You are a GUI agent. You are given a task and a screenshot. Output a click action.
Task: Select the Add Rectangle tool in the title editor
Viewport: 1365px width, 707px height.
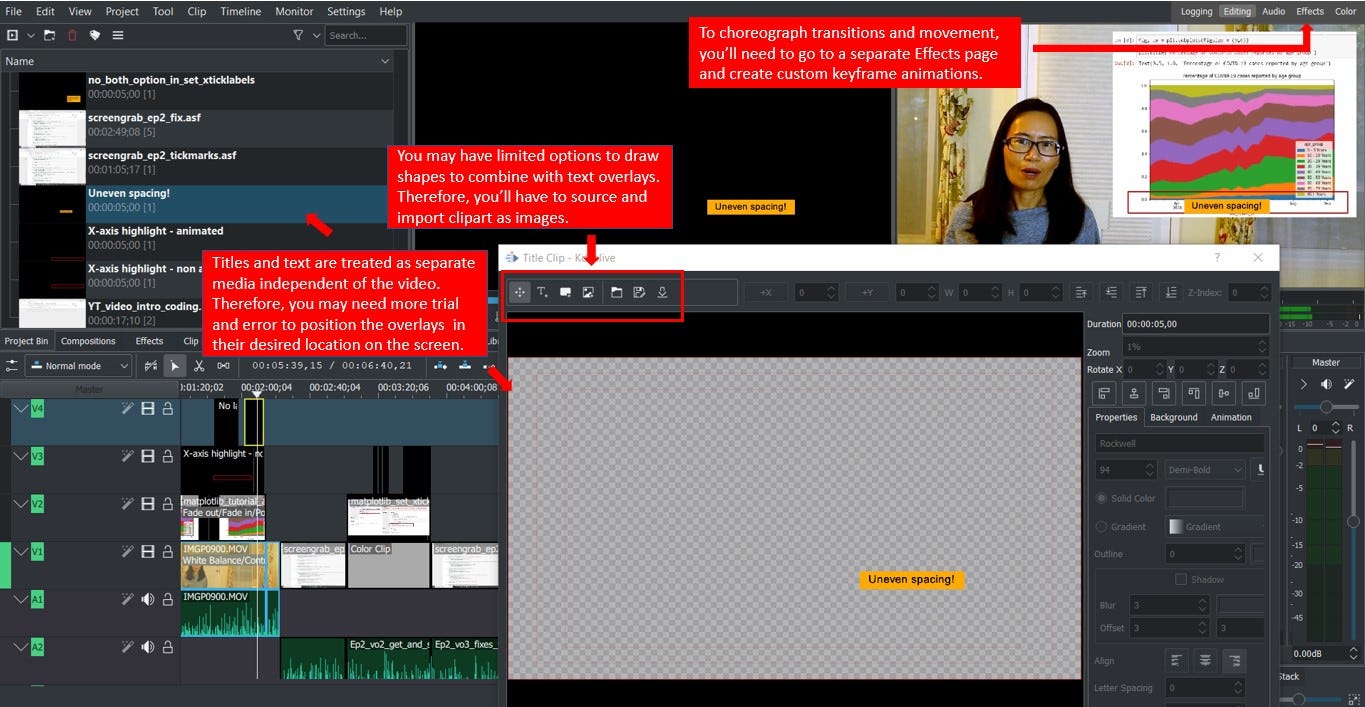(x=566, y=292)
